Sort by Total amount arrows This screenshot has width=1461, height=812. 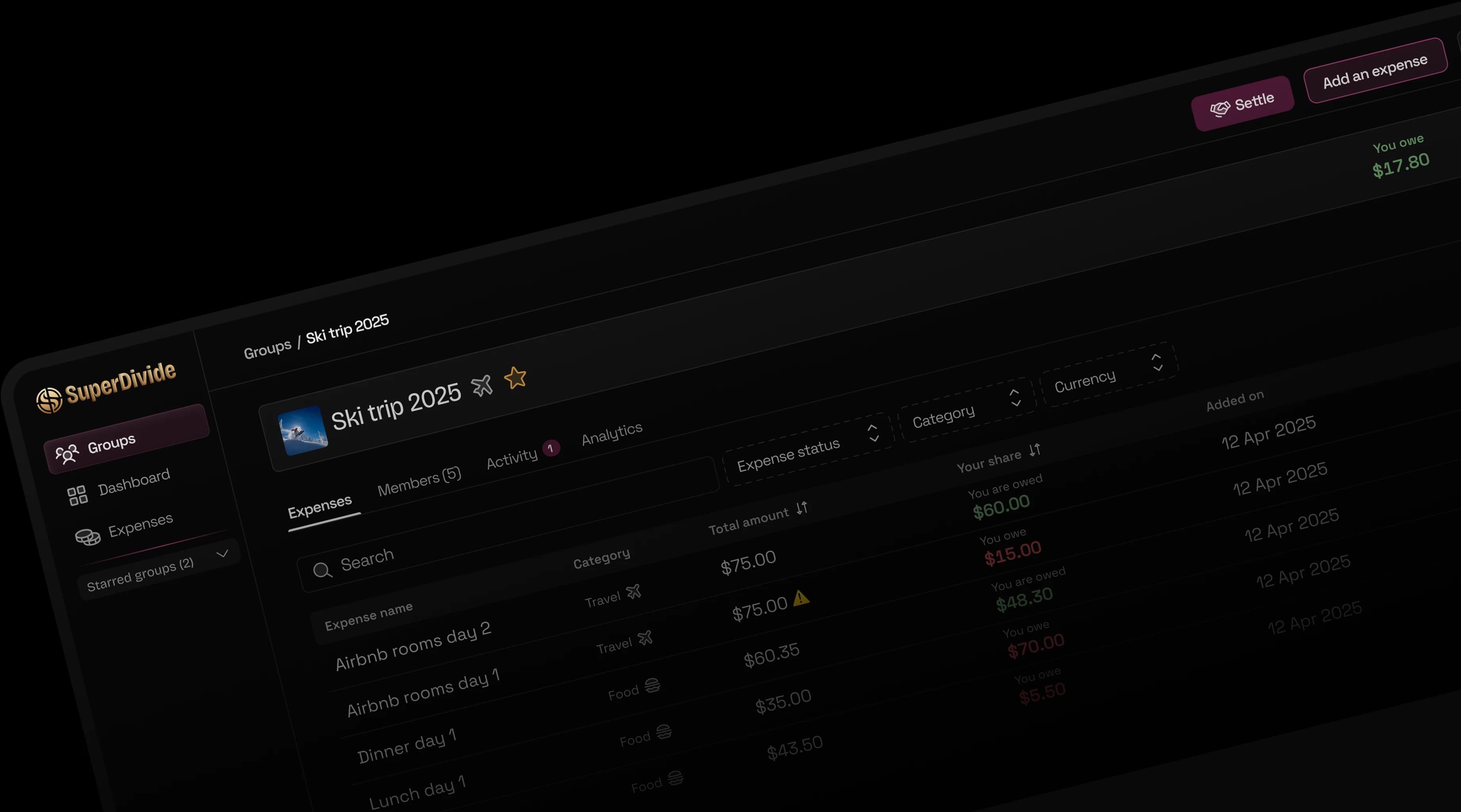pyautogui.click(x=801, y=508)
